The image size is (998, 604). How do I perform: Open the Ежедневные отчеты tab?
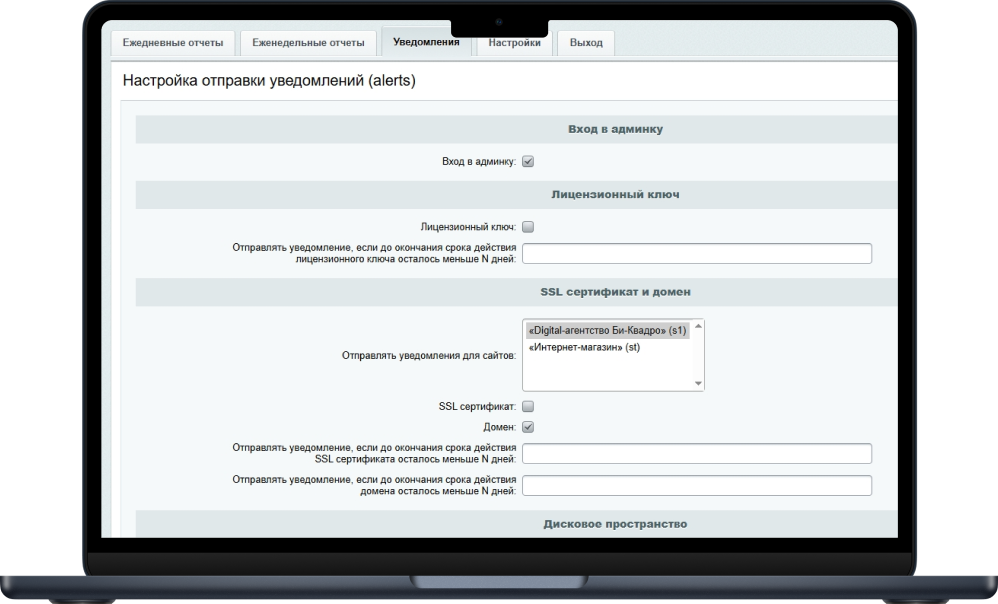[173, 43]
